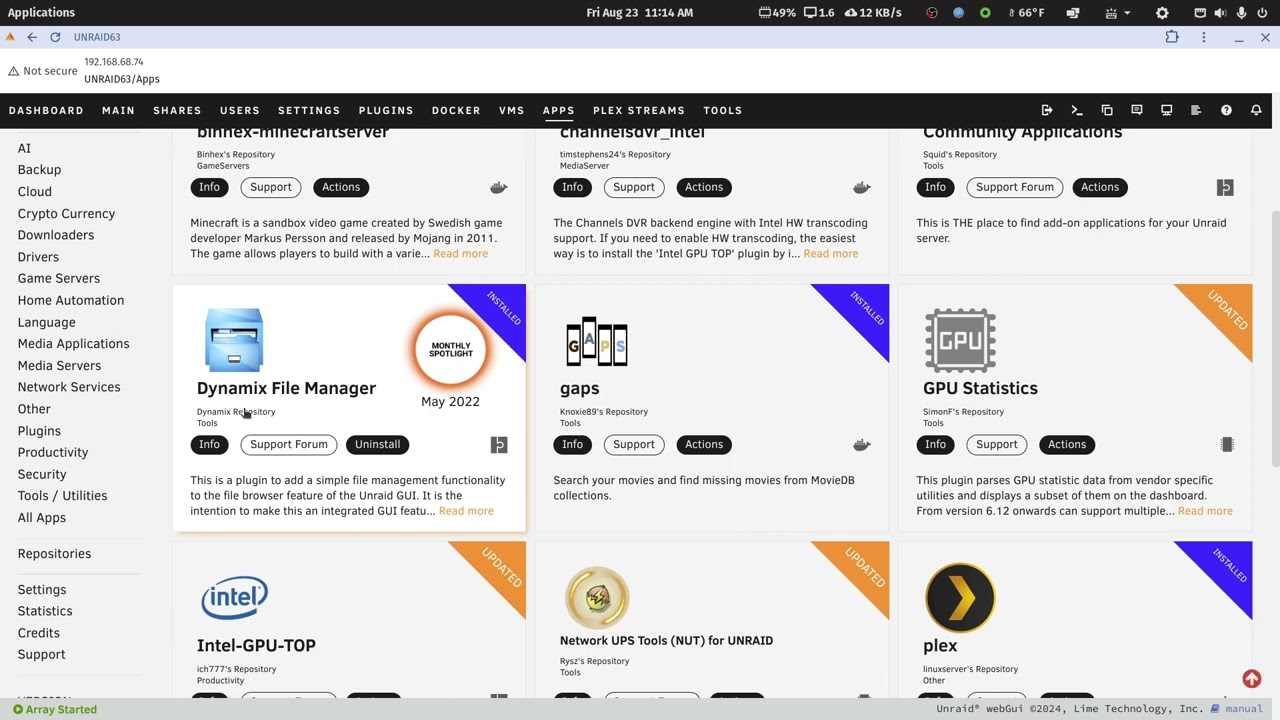The image size is (1280, 720).
Task: Open Statistics in sidebar
Action: tap(45, 611)
